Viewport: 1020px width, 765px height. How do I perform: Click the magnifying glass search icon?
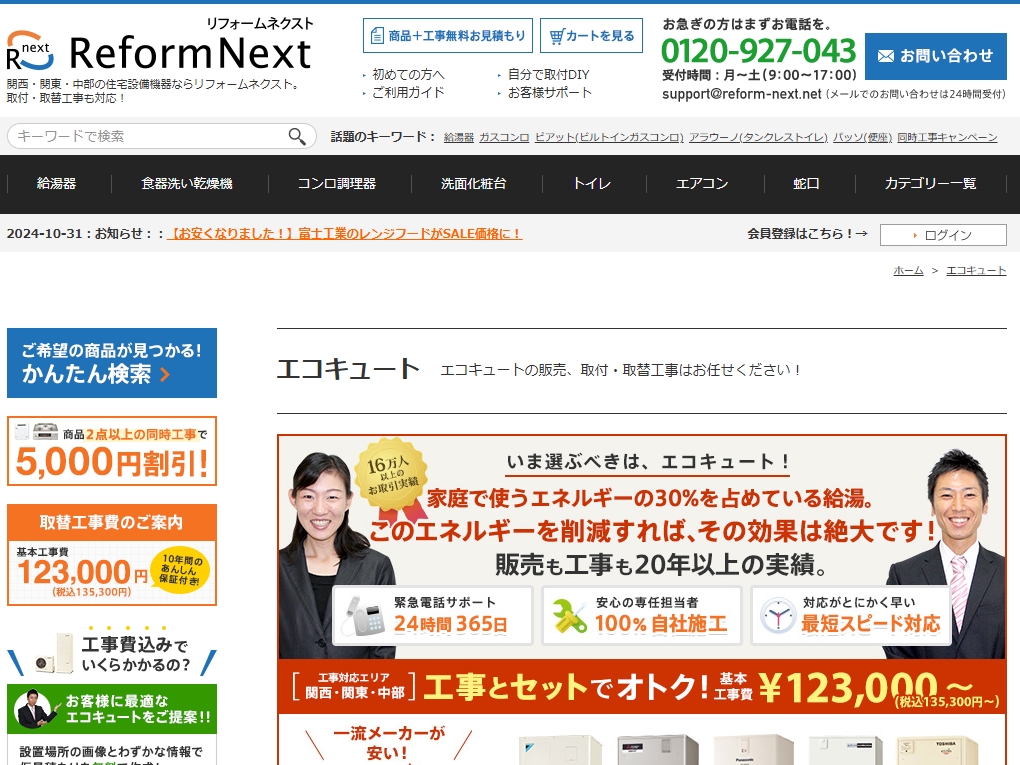(x=297, y=137)
